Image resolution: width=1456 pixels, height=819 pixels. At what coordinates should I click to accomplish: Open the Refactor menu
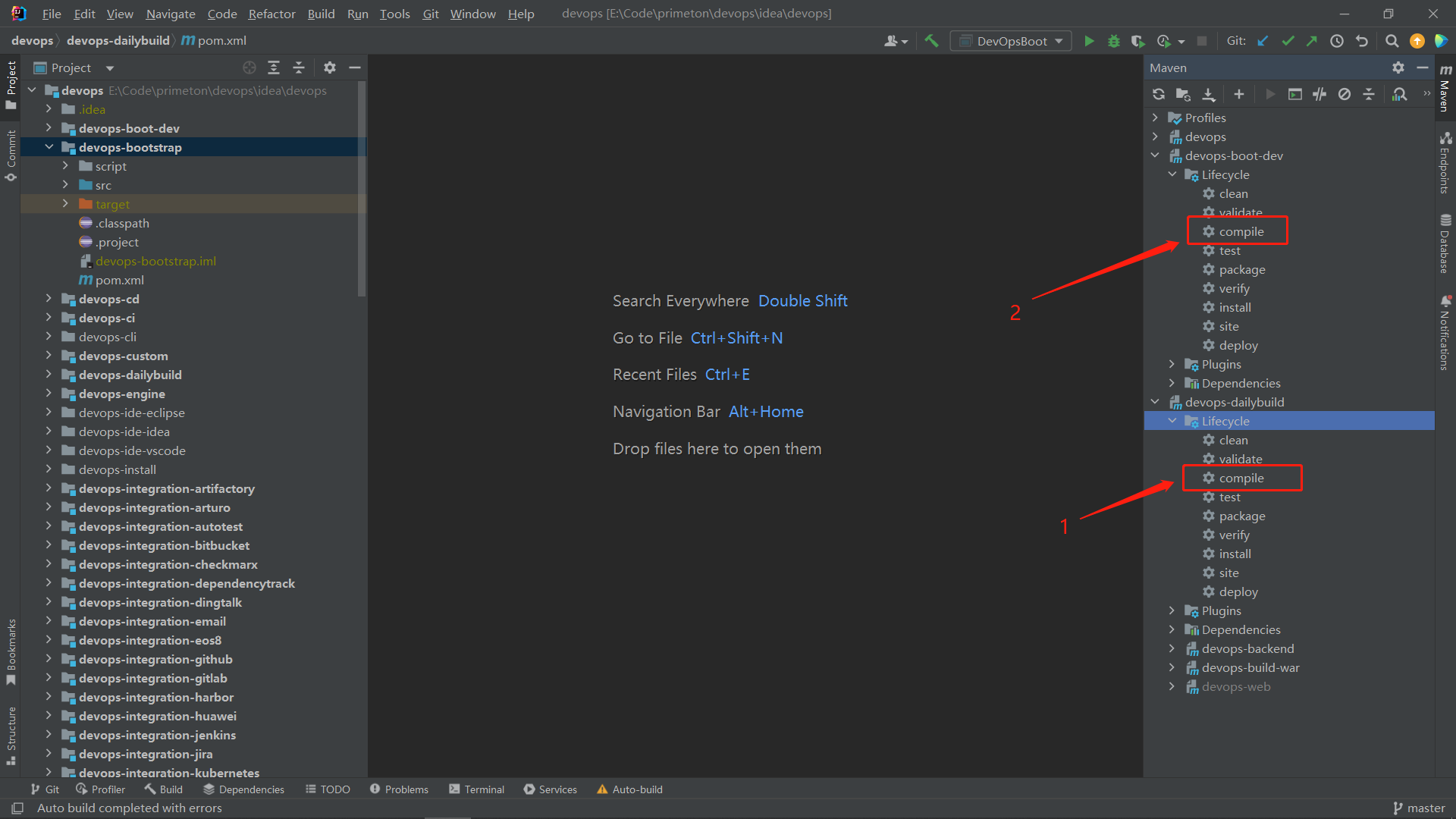tap(271, 14)
